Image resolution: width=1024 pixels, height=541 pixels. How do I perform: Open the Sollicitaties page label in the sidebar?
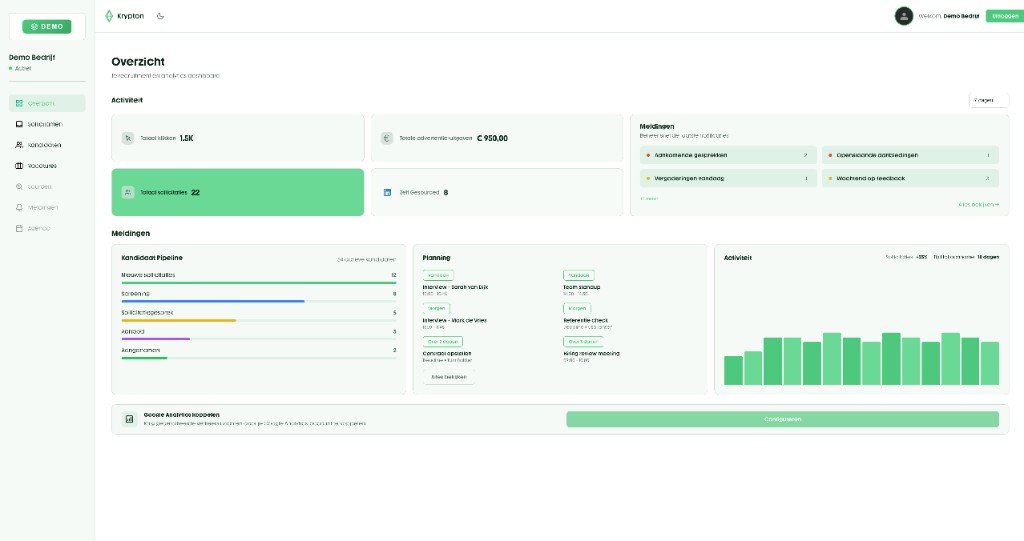pyautogui.click(x=45, y=124)
